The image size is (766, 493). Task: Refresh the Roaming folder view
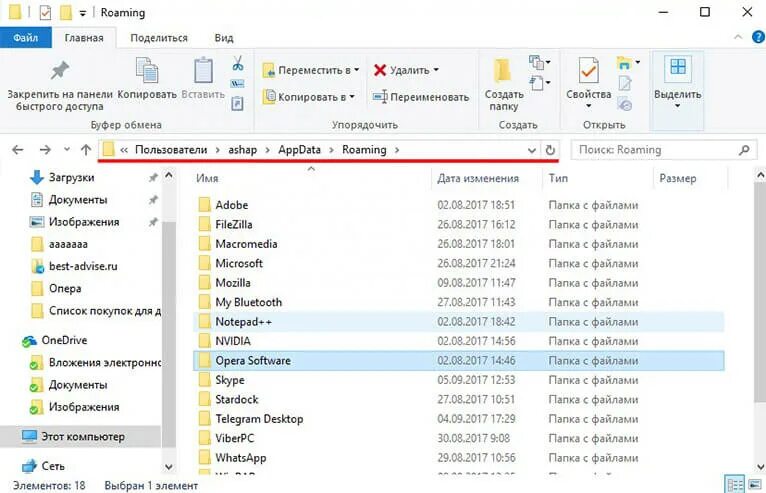550,150
